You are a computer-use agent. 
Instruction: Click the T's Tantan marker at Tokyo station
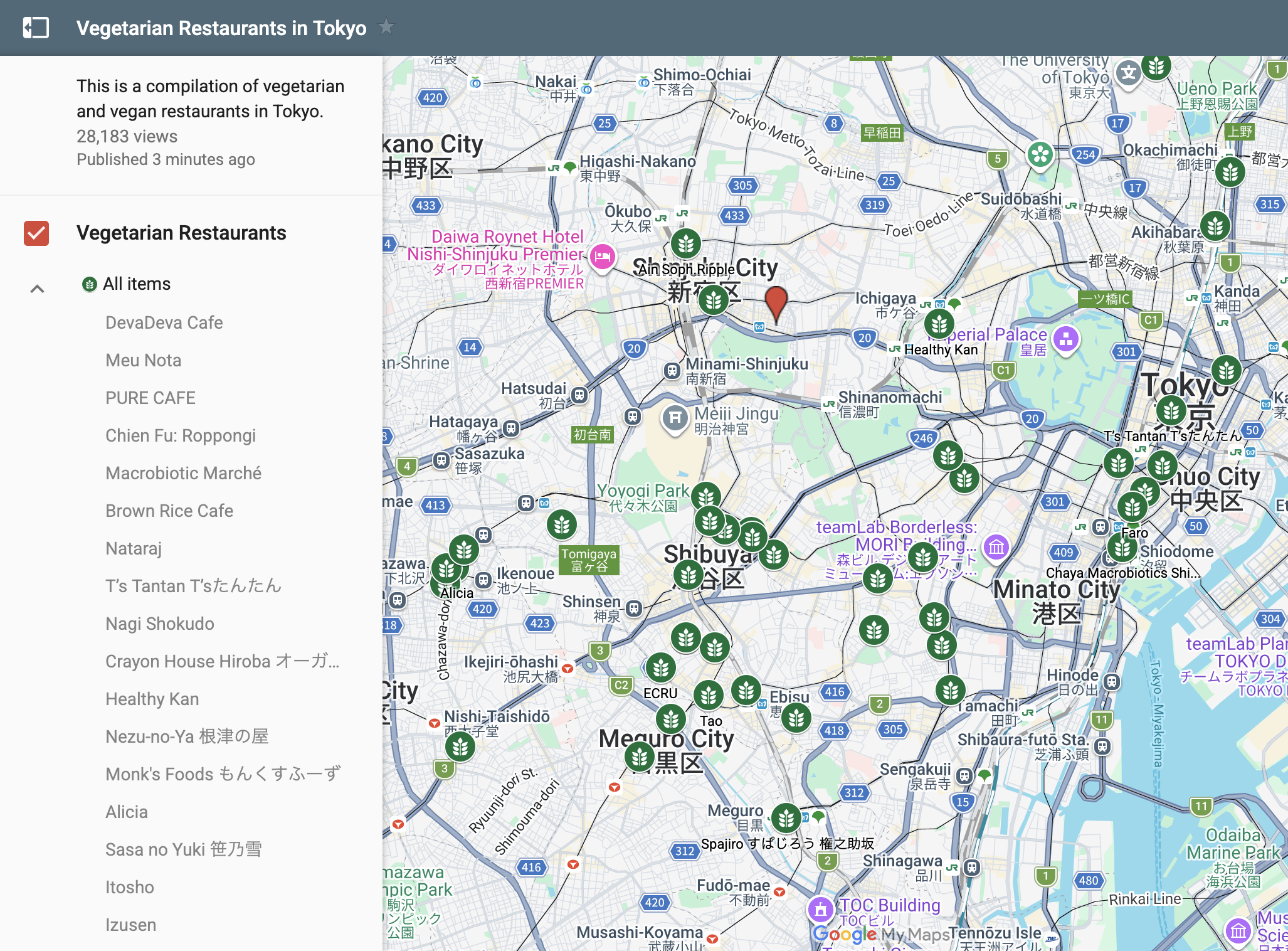(1171, 411)
